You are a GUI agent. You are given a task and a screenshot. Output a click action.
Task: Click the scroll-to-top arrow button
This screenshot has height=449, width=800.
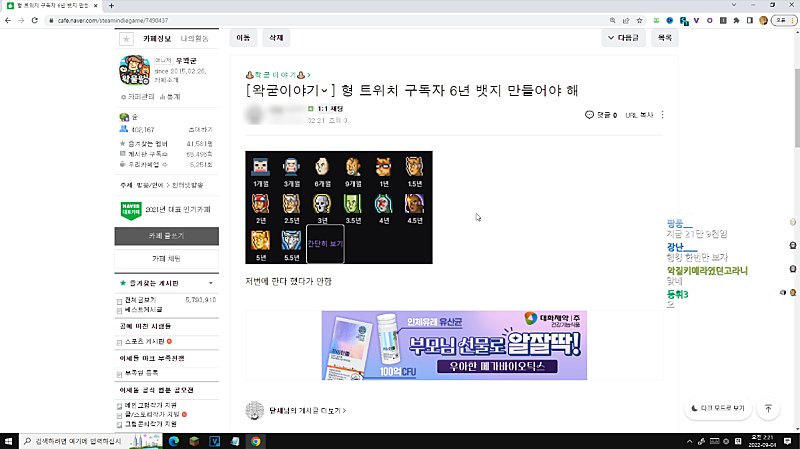(x=768, y=408)
